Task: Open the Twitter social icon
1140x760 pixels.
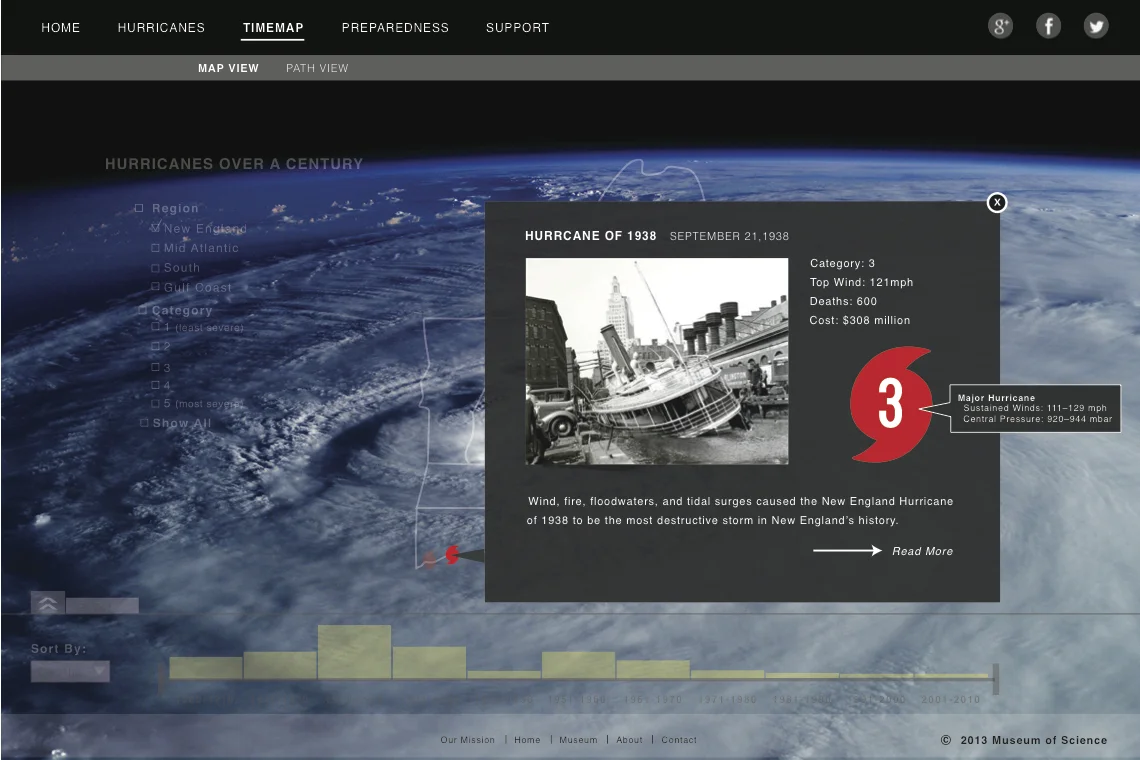Action: (x=1096, y=27)
